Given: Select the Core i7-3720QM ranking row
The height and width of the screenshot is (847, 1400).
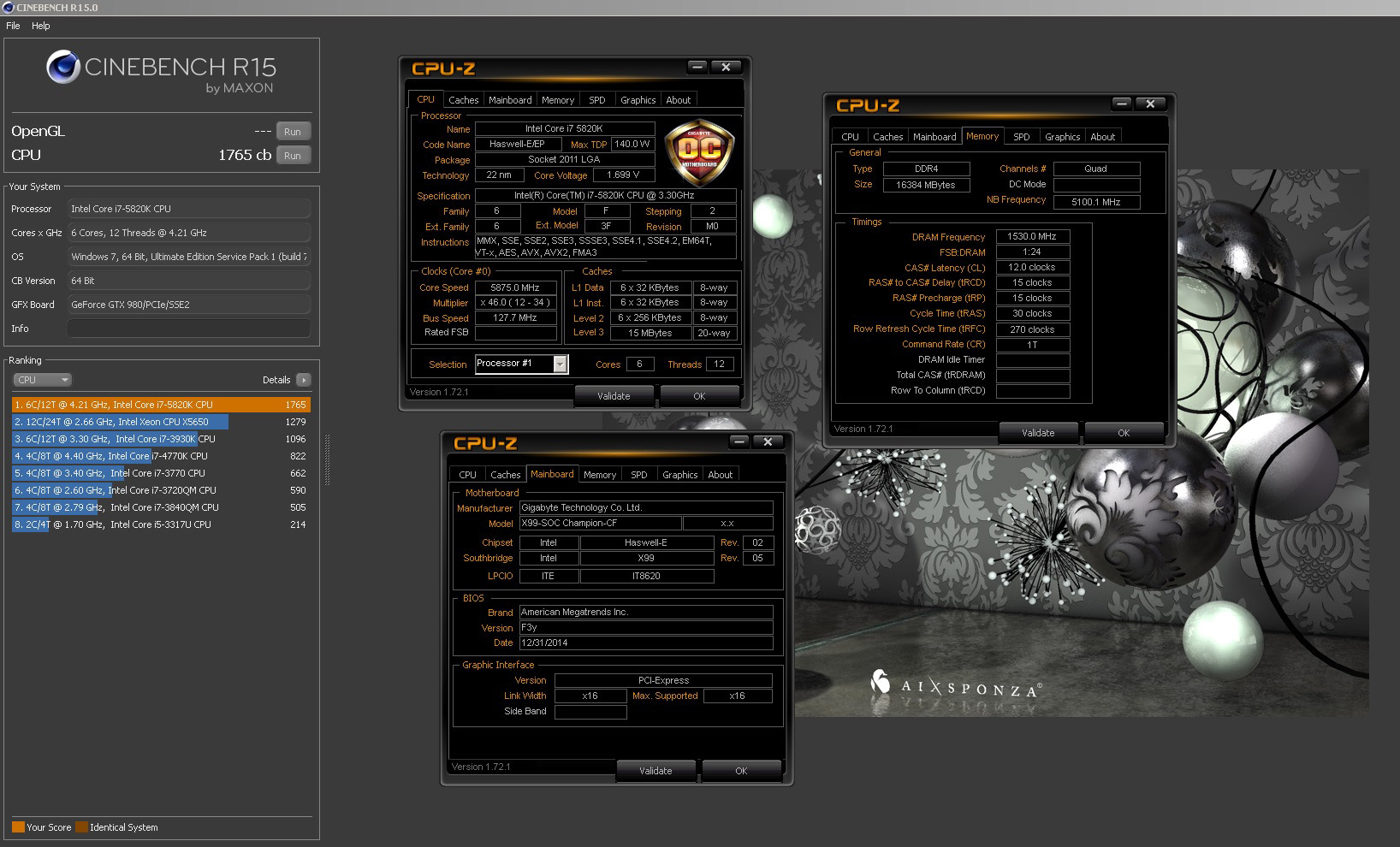Looking at the screenshot, I should (x=161, y=490).
